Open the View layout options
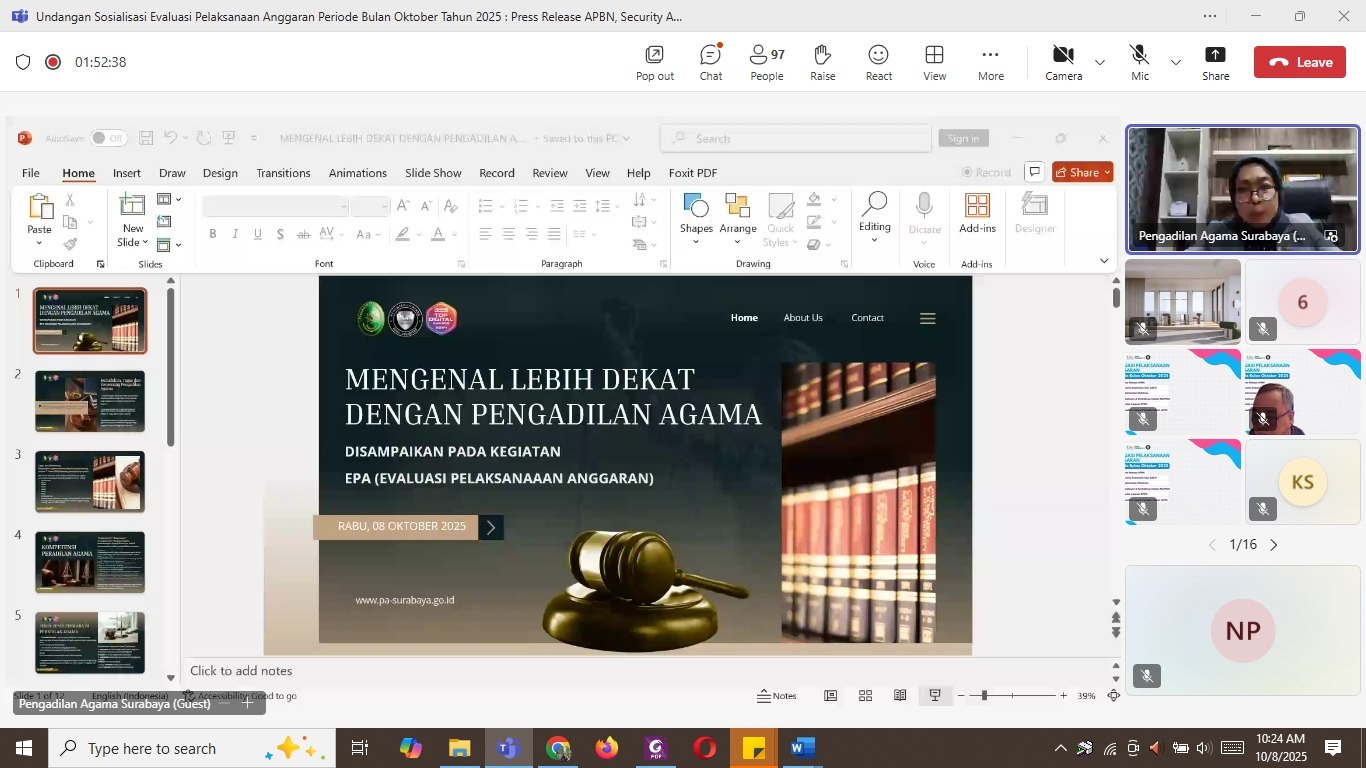 pyautogui.click(x=935, y=62)
